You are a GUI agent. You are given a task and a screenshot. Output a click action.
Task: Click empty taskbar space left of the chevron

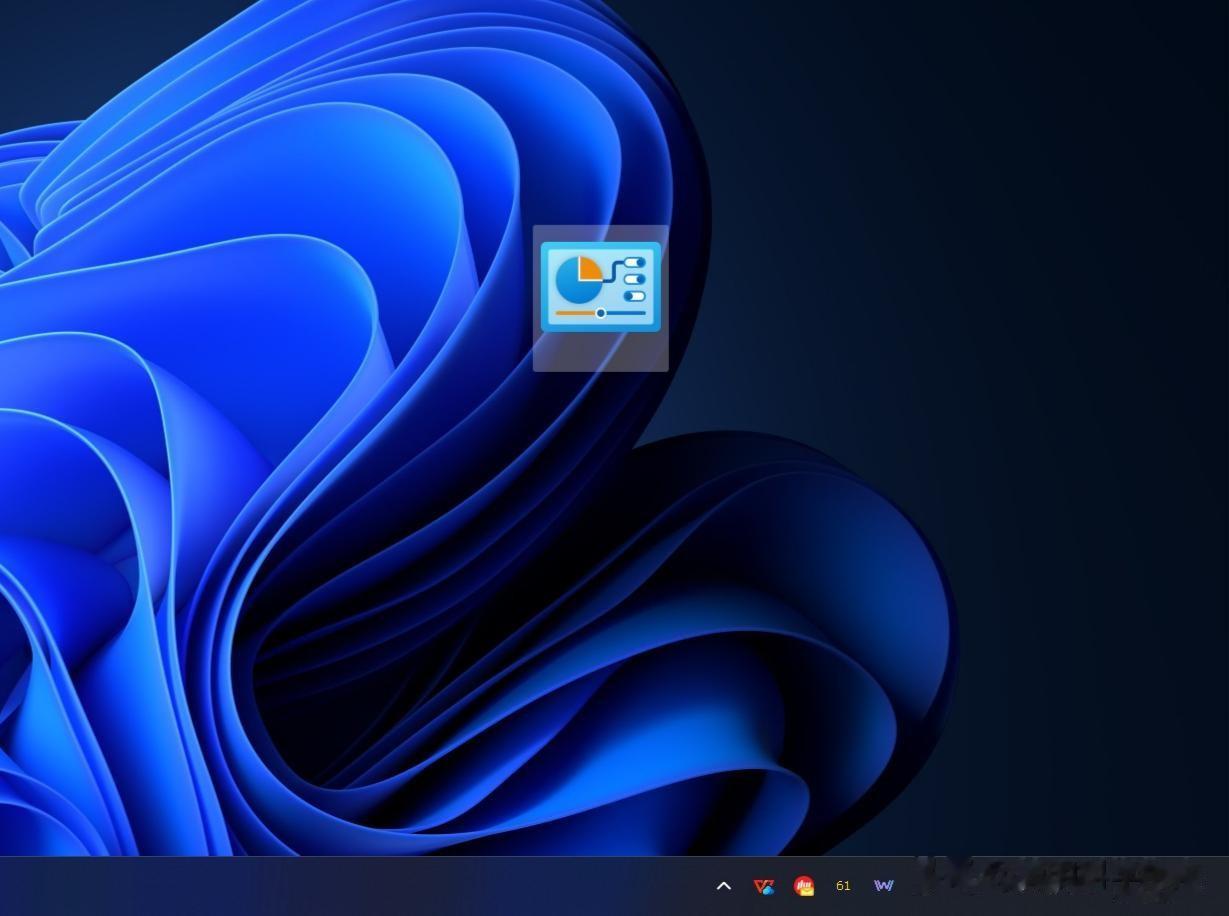[x=400, y=886]
